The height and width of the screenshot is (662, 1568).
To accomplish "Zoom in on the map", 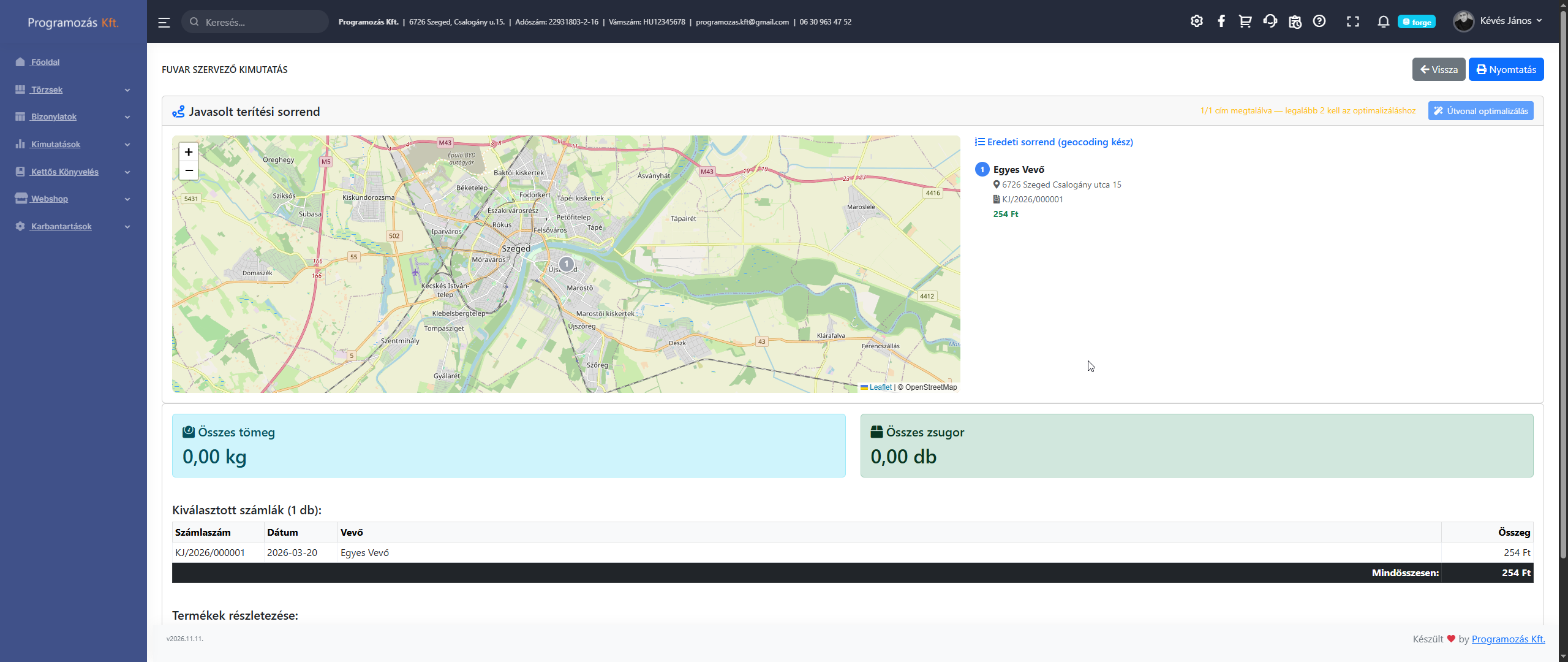I will (x=189, y=152).
